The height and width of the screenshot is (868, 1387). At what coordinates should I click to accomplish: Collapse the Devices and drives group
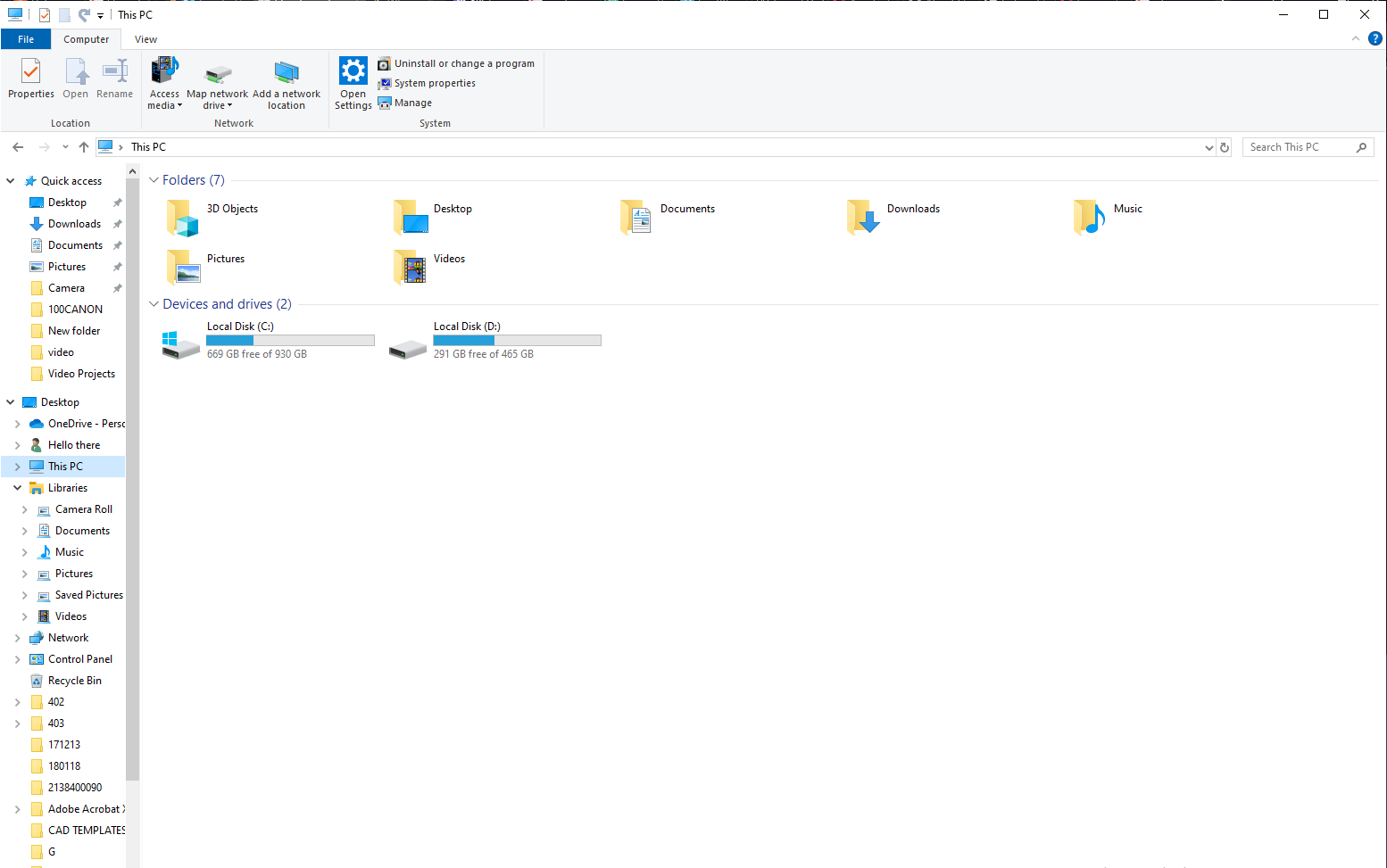click(154, 304)
